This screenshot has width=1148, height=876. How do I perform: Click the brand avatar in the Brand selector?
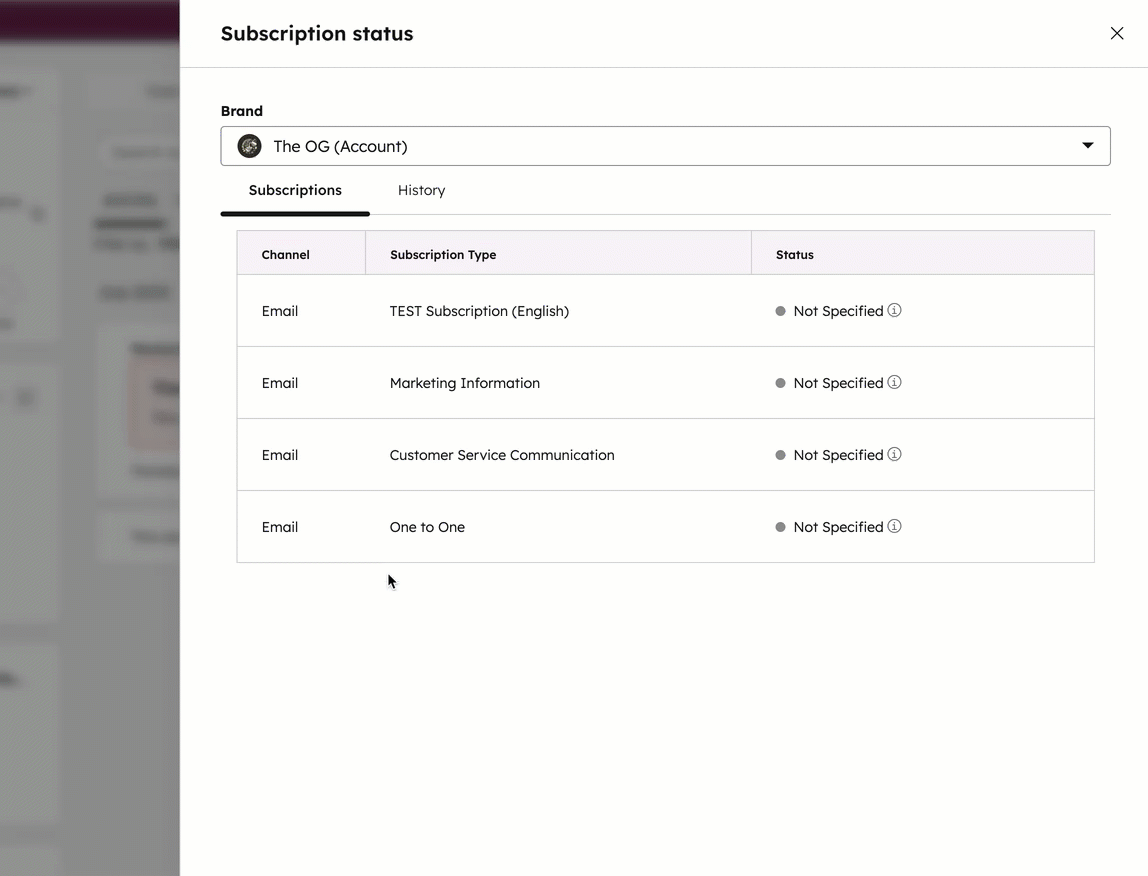249,146
